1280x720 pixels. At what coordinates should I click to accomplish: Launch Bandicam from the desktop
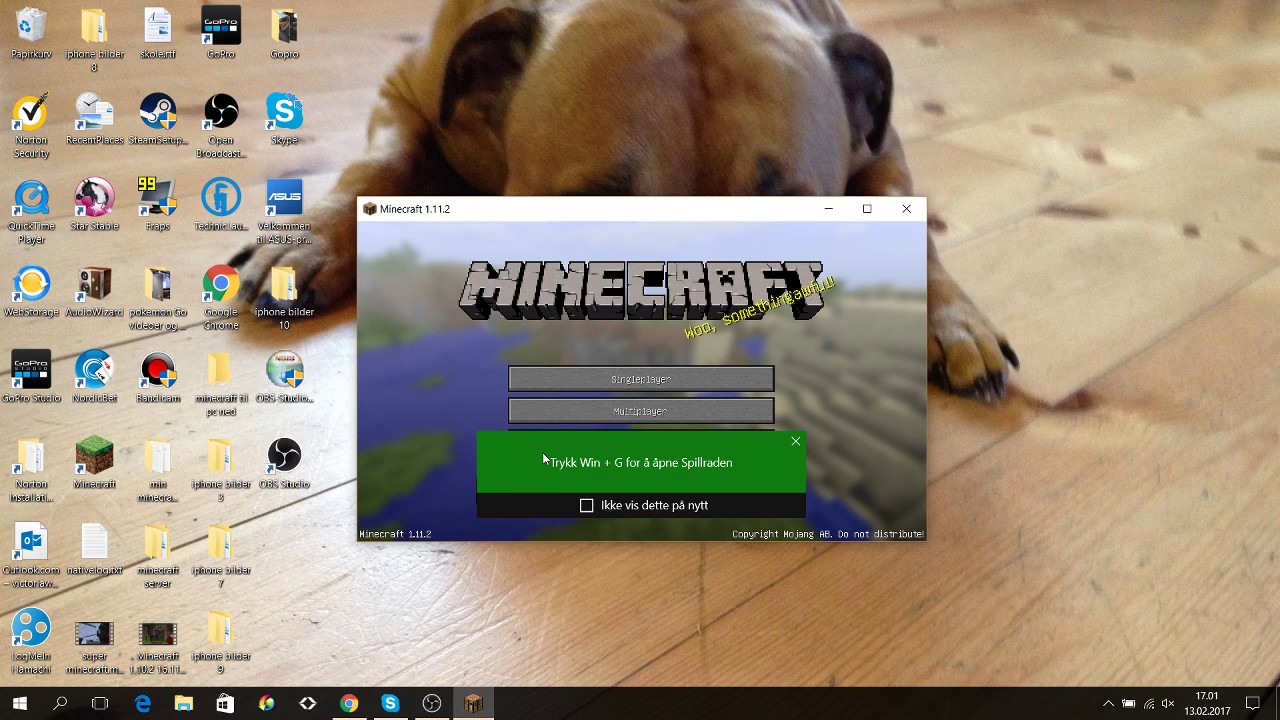(158, 377)
